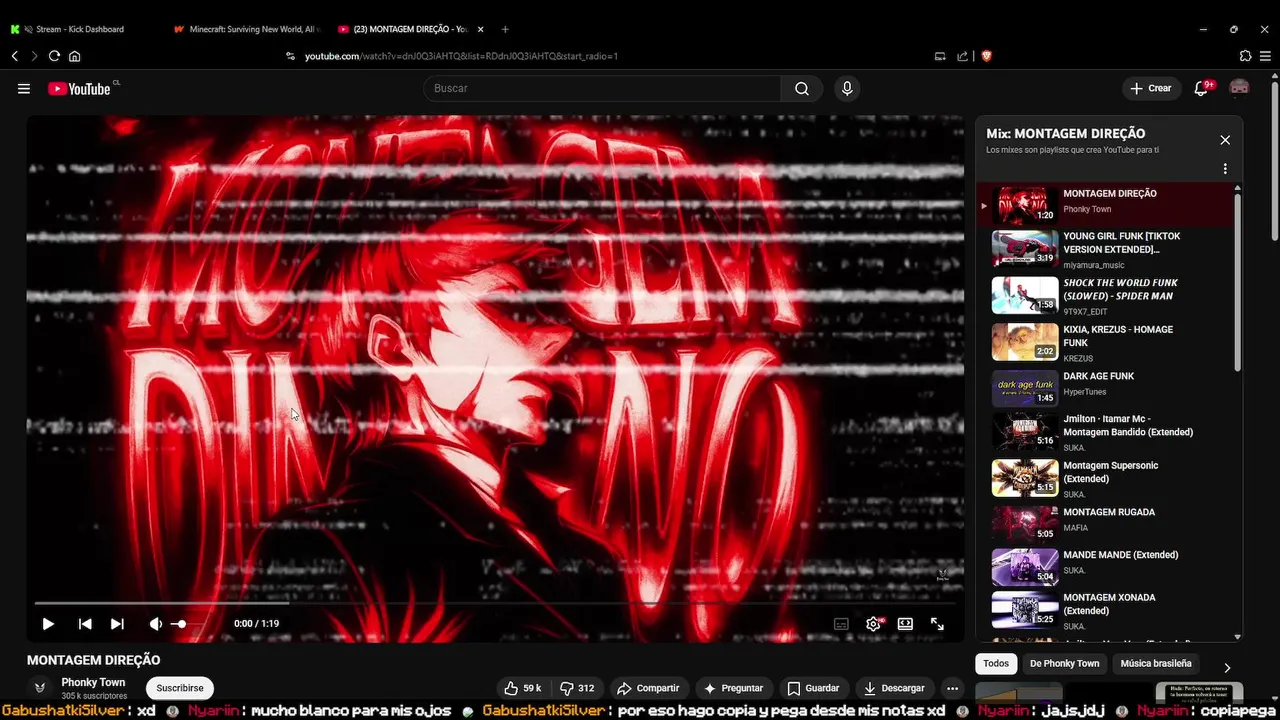Toggle theater mode
1280x720 pixels.
pyautogui.click(x=905, y=623)
